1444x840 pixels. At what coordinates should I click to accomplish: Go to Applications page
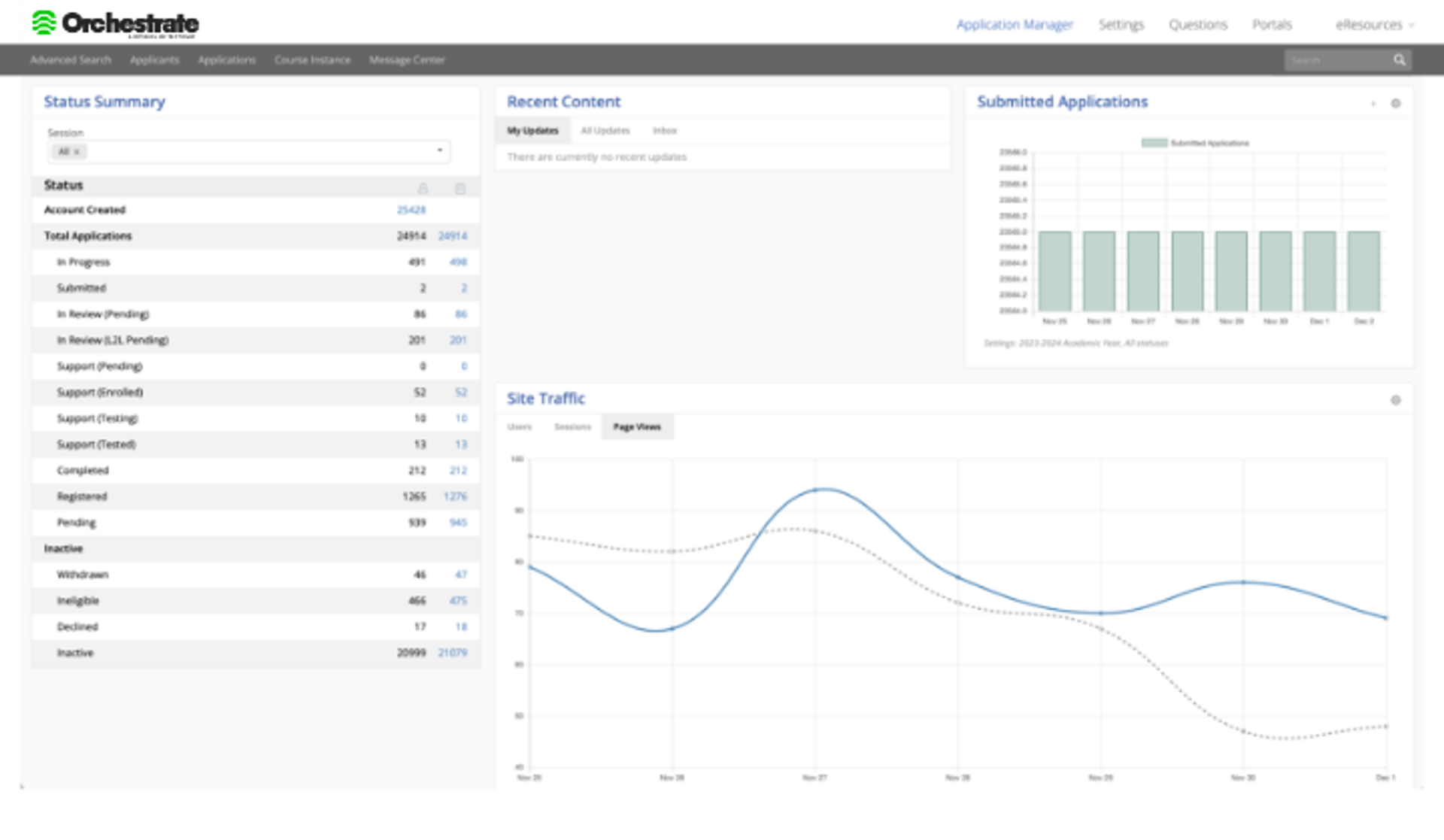coord(226,60)
